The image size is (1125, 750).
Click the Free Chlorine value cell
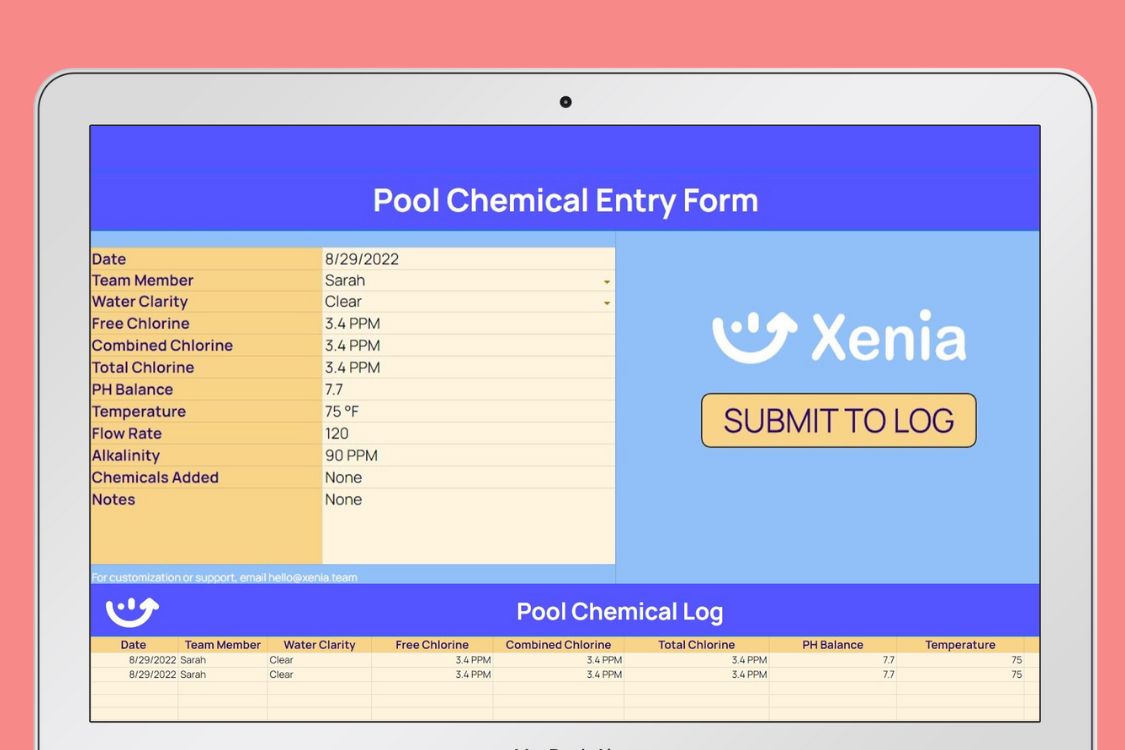[470, 323]
